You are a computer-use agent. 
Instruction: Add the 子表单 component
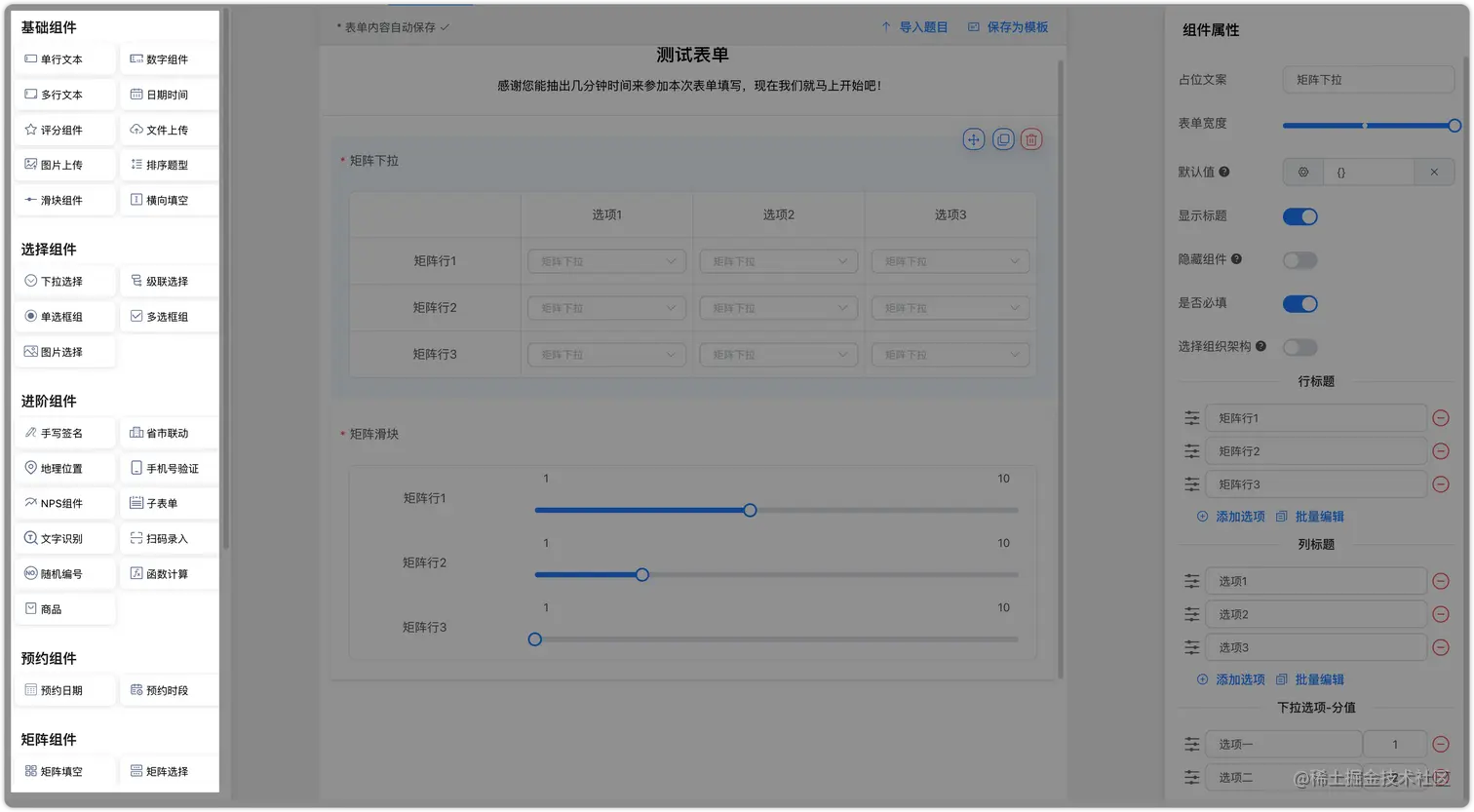click(170, 503)
